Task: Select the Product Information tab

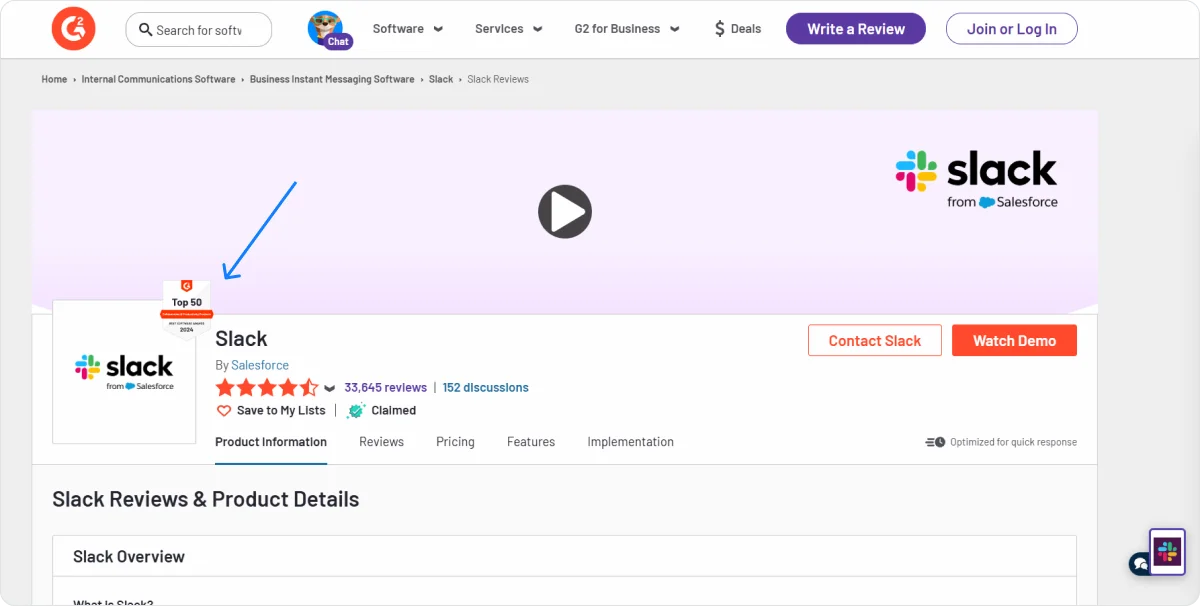Action: (x=271, y=442)
